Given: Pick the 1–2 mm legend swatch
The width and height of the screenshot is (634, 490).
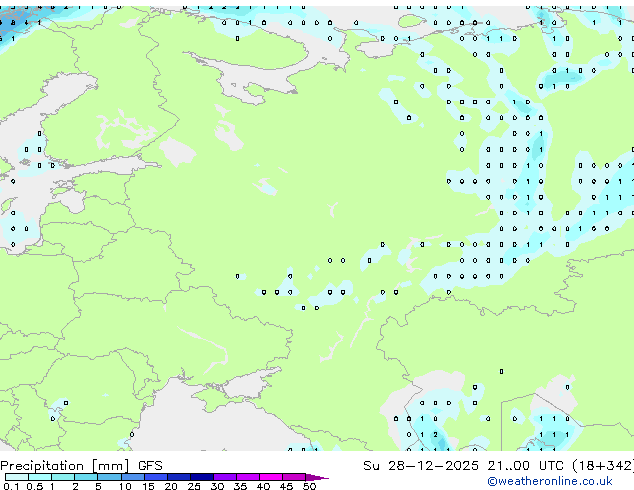Looking at the screenshot, I should click(x=63, y=477).
